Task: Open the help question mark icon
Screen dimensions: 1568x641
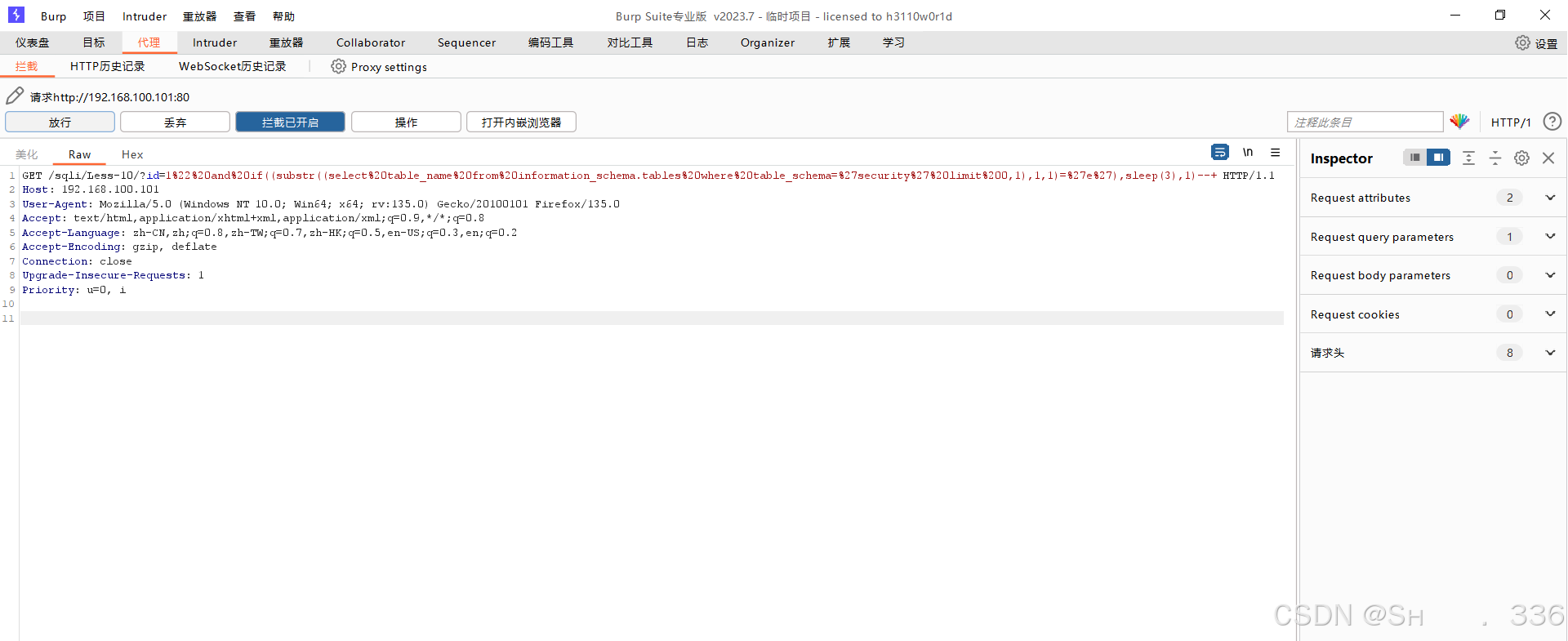Action: 1552,122
